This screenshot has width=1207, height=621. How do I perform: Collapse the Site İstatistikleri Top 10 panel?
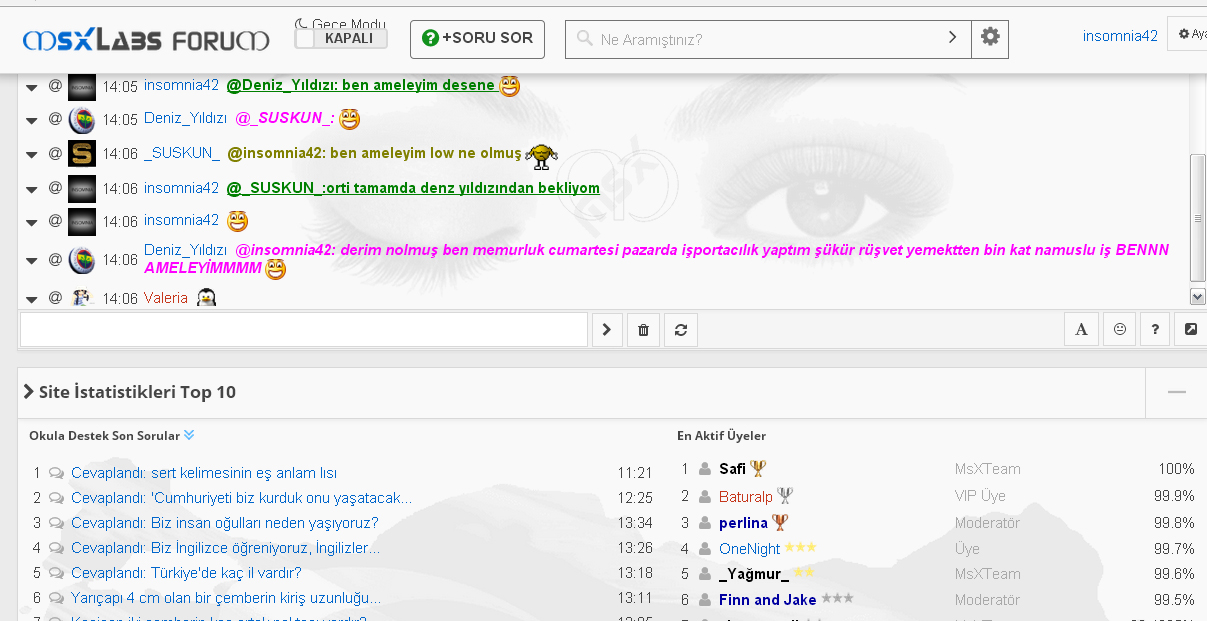[x=1176, y=392]
